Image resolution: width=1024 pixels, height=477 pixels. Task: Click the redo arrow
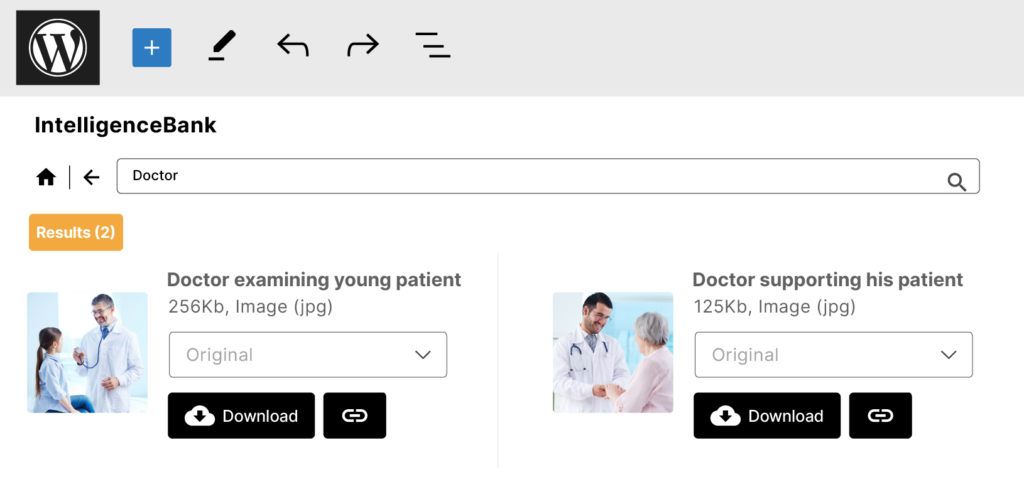(x=362, y=46)
